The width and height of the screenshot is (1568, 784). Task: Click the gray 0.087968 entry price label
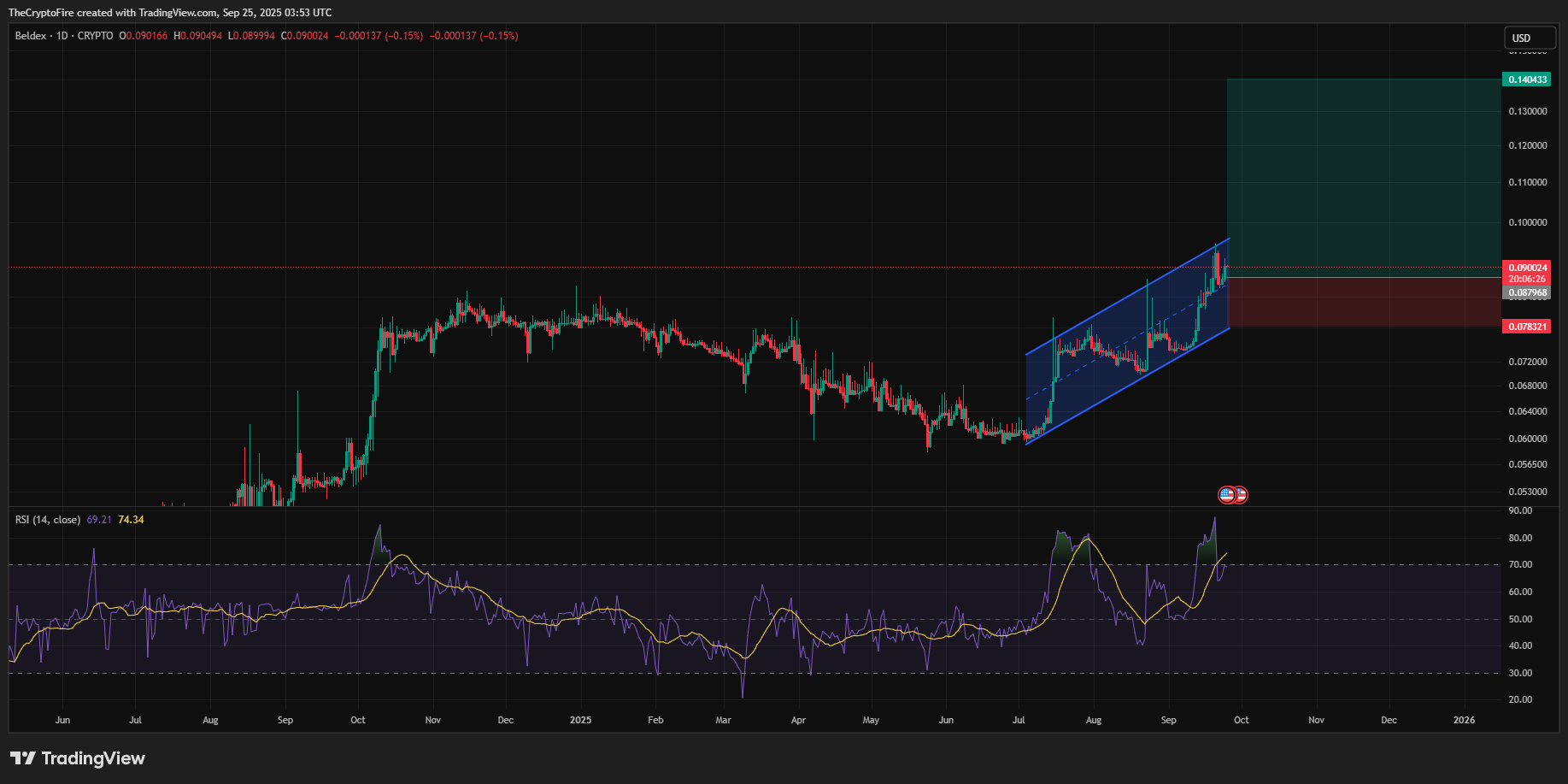(1527, 292)
